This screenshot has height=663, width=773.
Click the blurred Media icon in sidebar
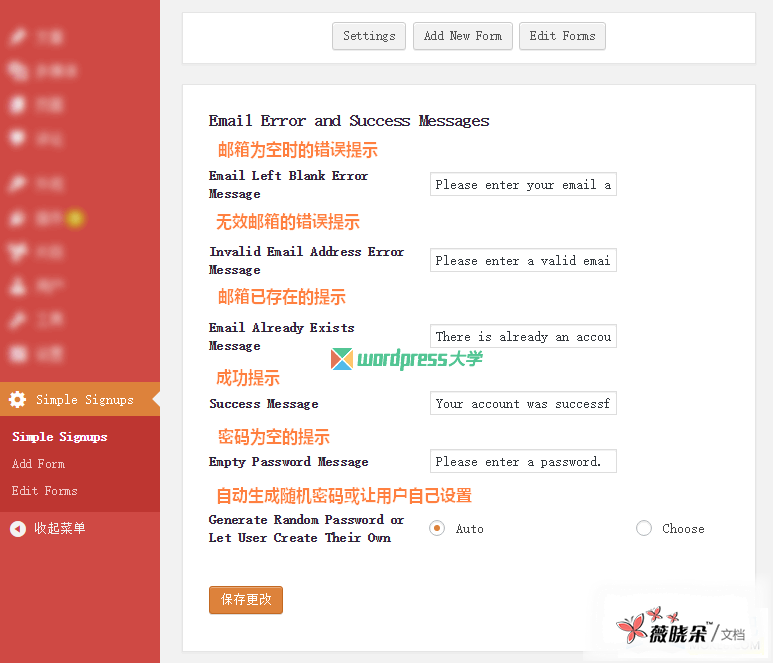[18, 71]
